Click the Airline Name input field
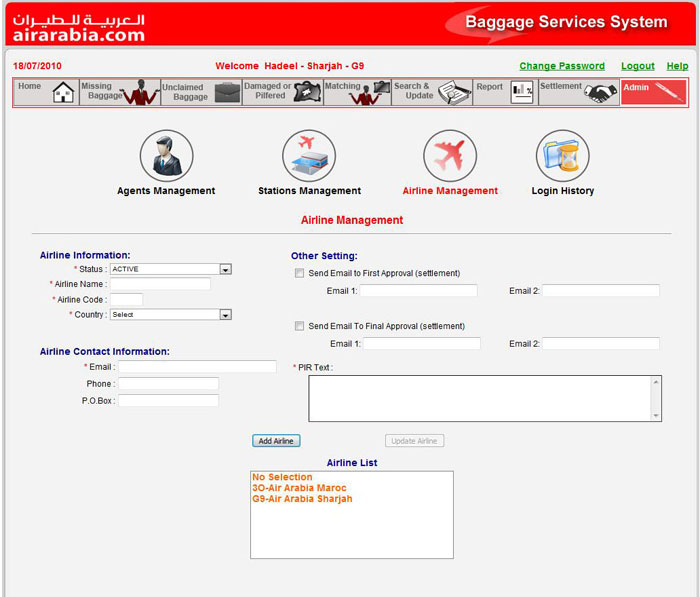This screenshot has height=597, width=700. pyautogui.click(x=160, y=284)
